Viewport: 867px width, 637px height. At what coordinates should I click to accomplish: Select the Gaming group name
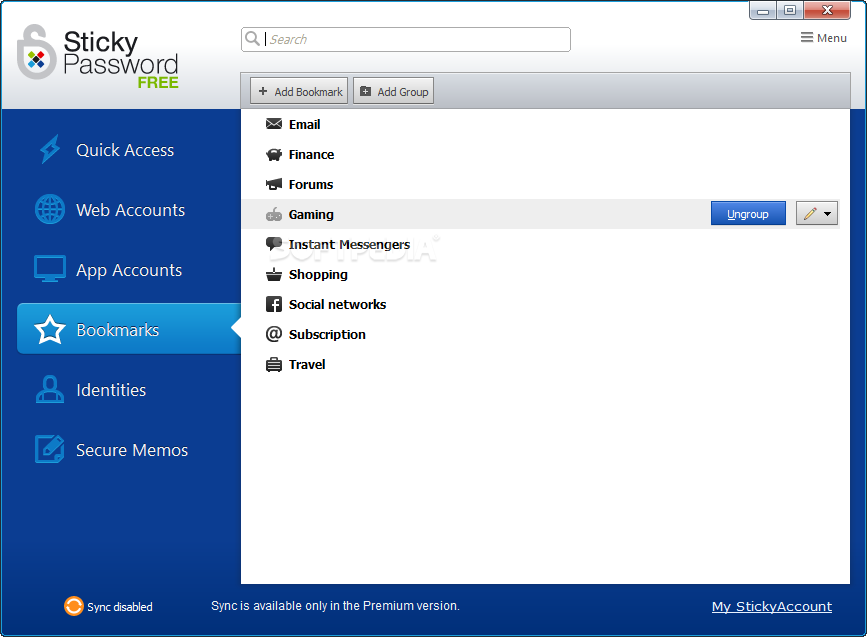(311, 215)
